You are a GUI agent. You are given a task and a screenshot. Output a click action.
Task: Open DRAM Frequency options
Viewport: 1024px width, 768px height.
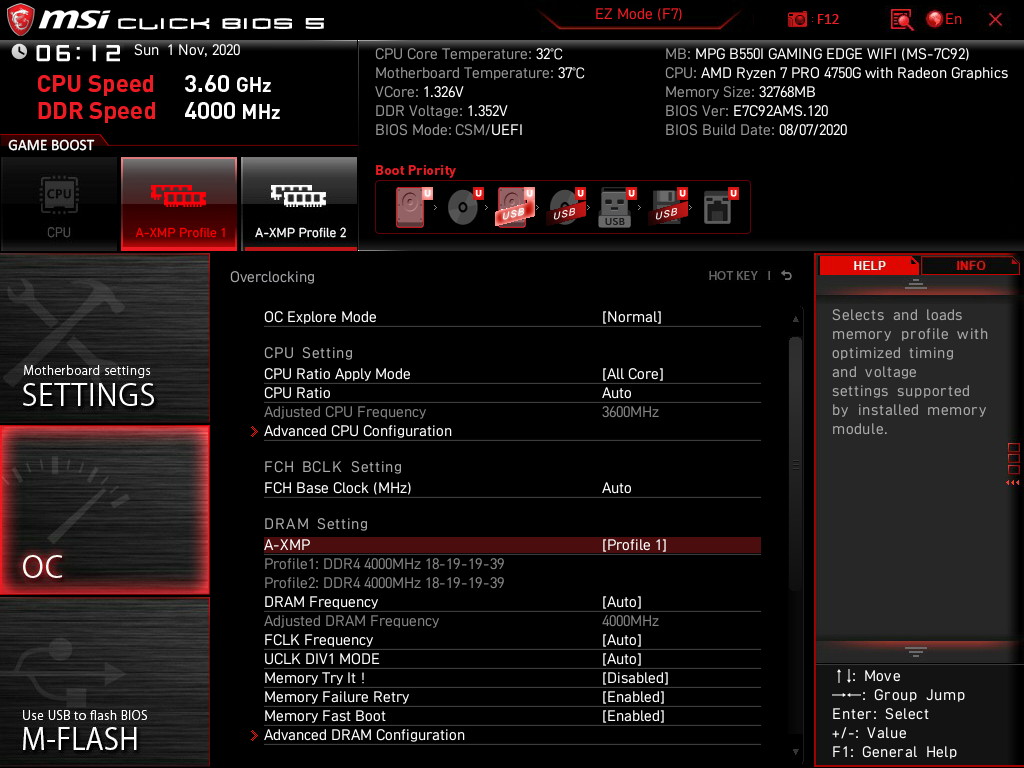[512, 601]
